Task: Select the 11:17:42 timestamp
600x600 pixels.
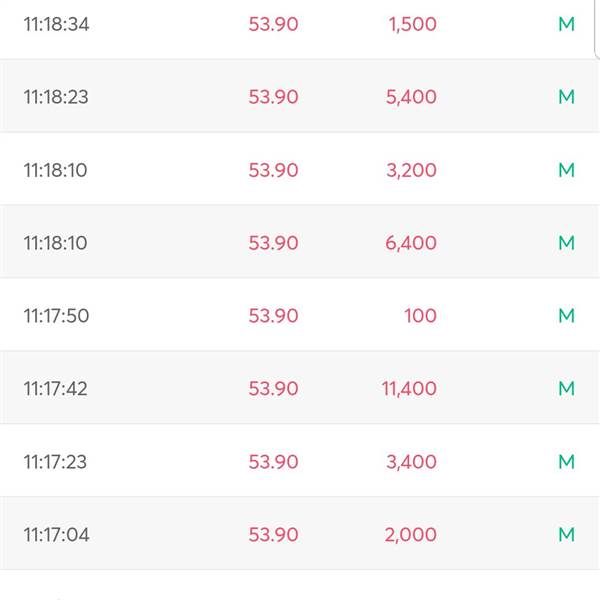Action: click(56, 389)
